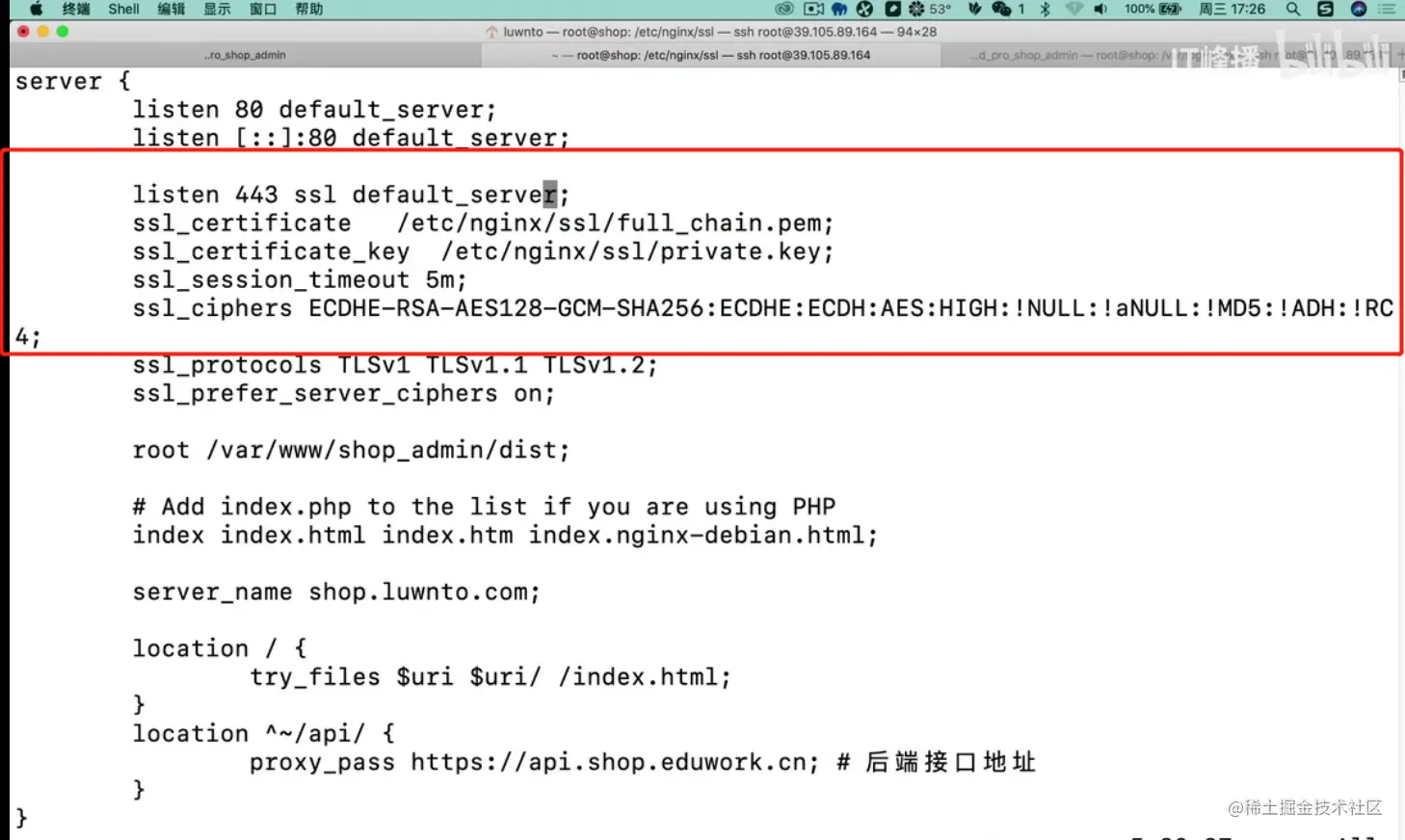This screenshot has height=840, width=1405.
Task: Click the date and time 周三 17:26
Action: pyautogui.click(x=1233, y=9)
